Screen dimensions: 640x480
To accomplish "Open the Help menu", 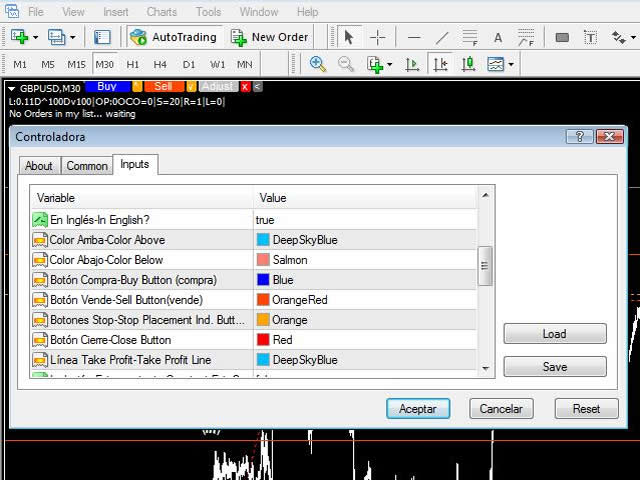I will pos(307,12).
